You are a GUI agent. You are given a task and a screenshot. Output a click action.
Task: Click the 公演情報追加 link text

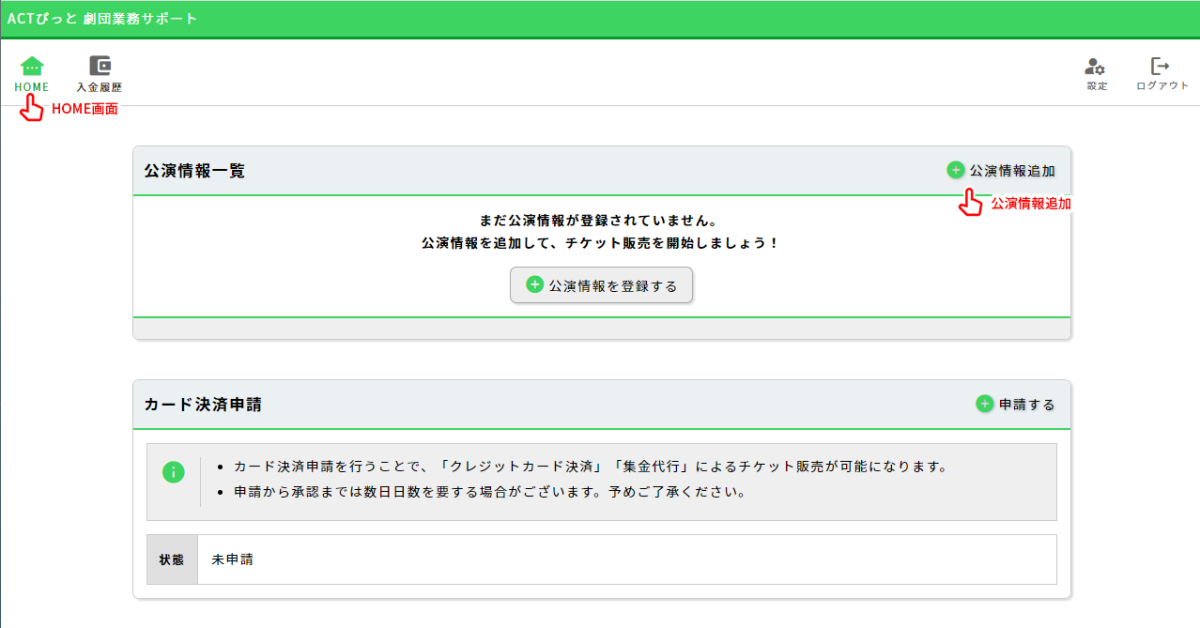click(1012, 171)
